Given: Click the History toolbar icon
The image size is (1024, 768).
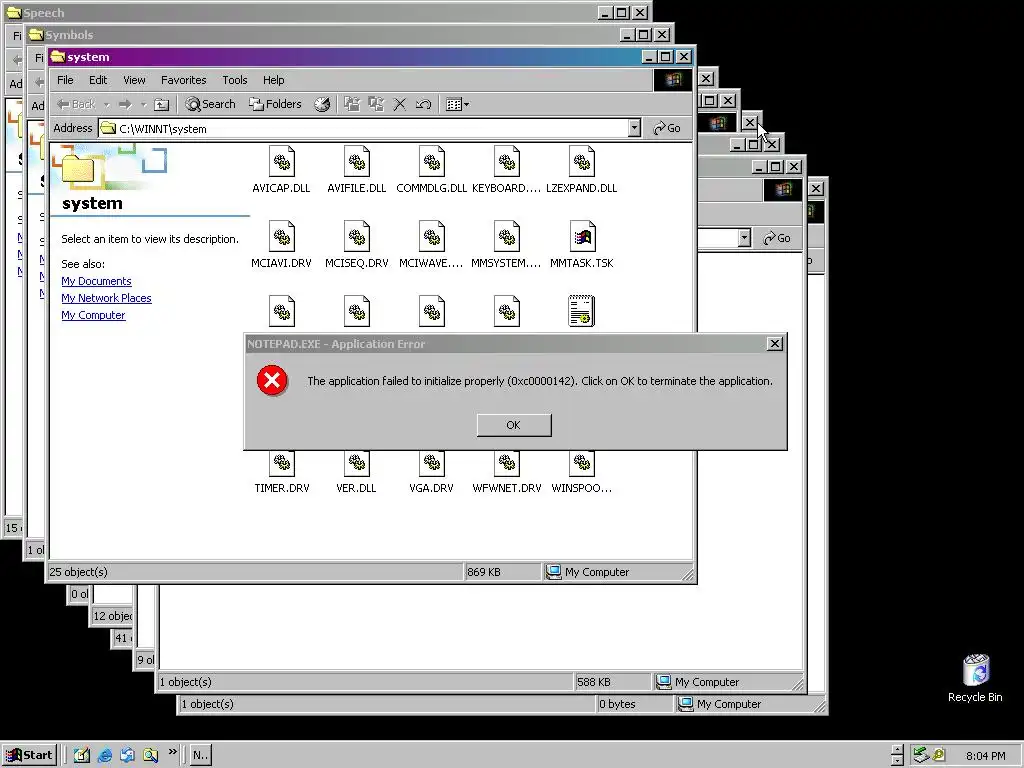Looking at the screenshot, I should point(323,104).
